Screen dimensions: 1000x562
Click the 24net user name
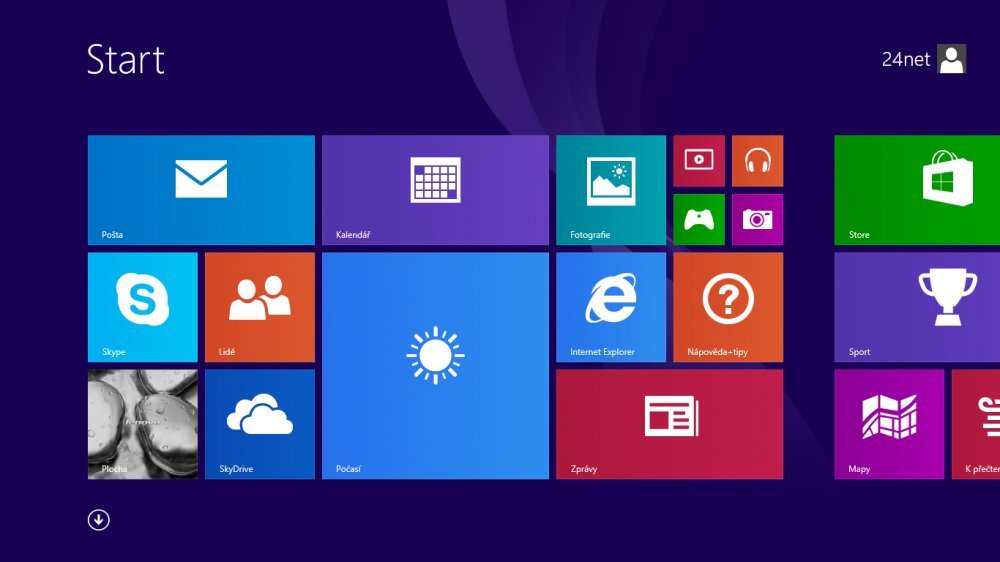click(906, 59)
